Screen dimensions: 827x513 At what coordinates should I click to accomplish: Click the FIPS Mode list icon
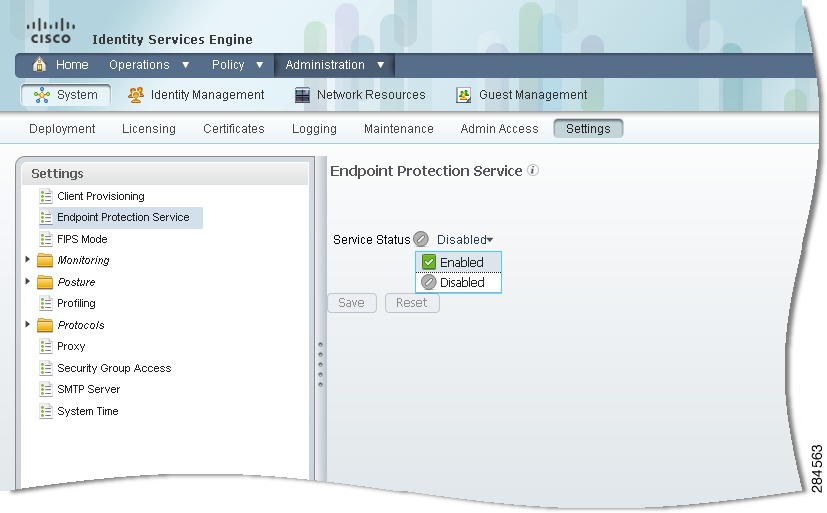[x=46, y=239]
